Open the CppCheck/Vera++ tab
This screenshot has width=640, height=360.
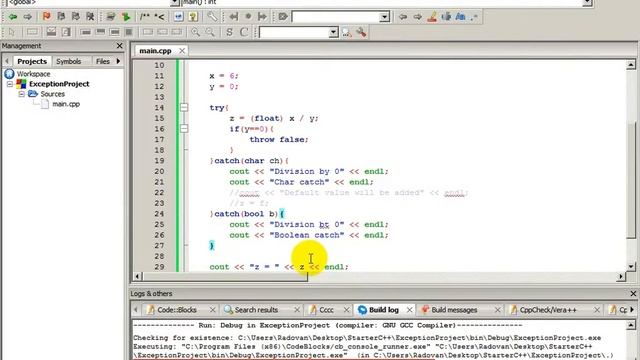point(548,310)
